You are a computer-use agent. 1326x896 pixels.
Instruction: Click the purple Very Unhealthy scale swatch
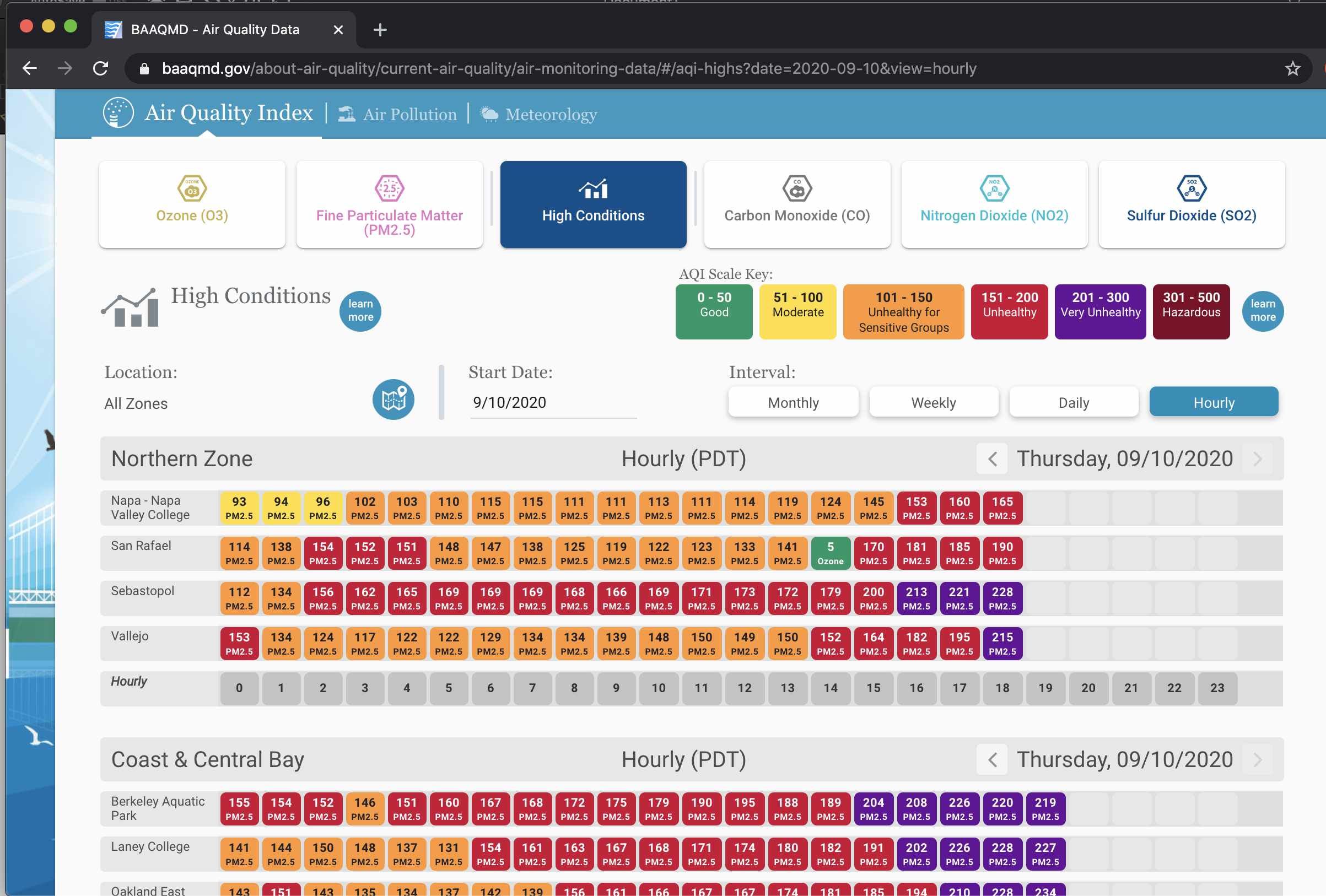(x=1099, y=311)
